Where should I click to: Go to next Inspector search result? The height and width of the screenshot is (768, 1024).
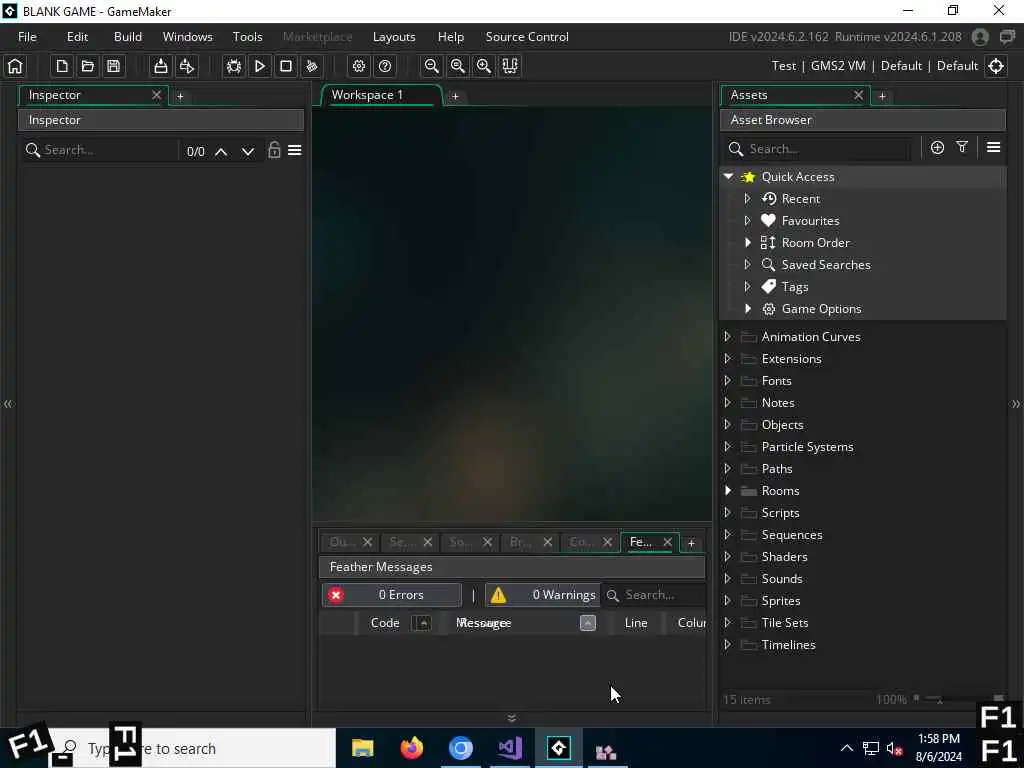point(248,152)
